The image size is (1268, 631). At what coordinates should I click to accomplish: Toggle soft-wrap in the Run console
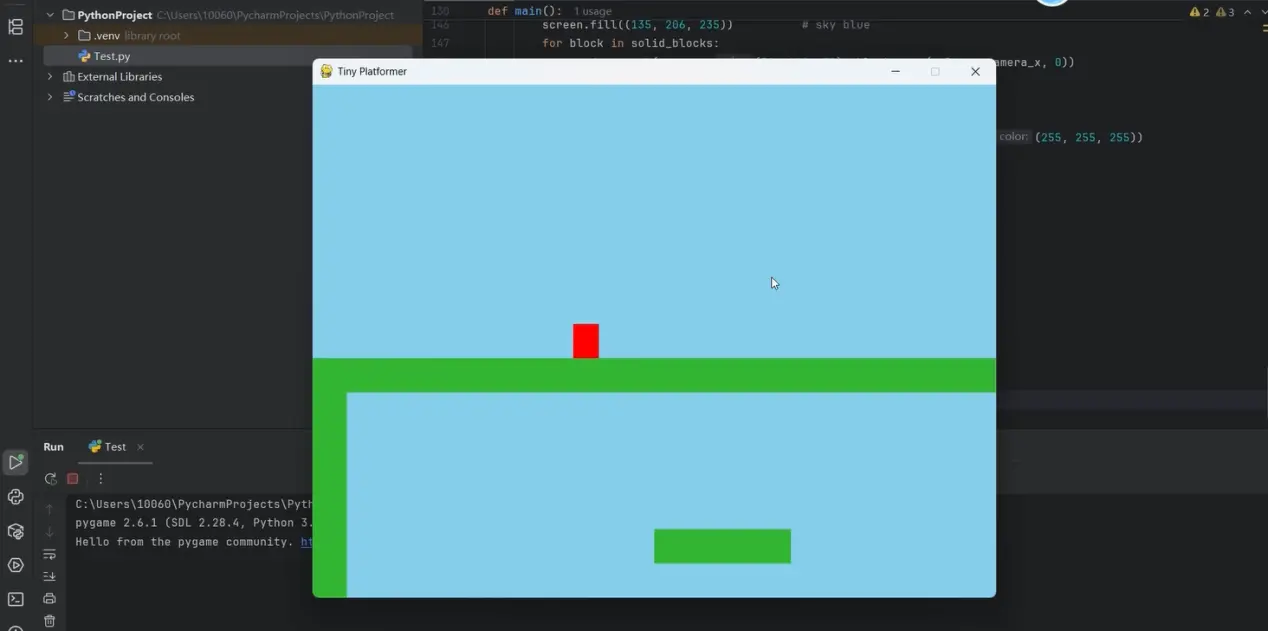tap(49, 554)
